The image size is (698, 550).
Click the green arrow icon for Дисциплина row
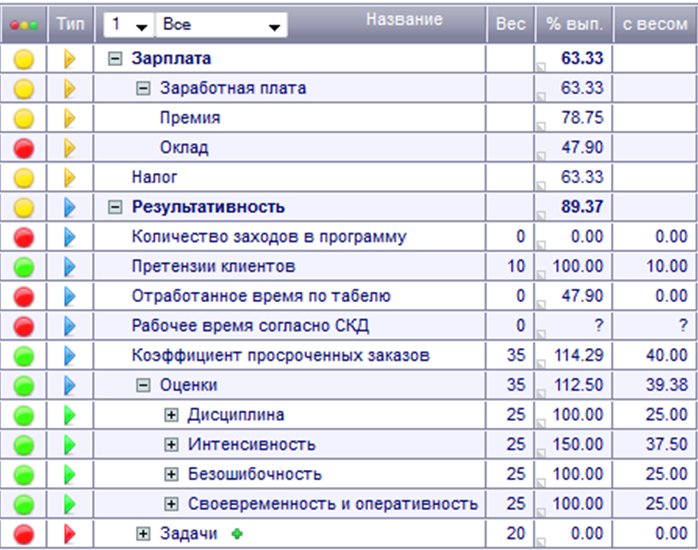point(69,415)
